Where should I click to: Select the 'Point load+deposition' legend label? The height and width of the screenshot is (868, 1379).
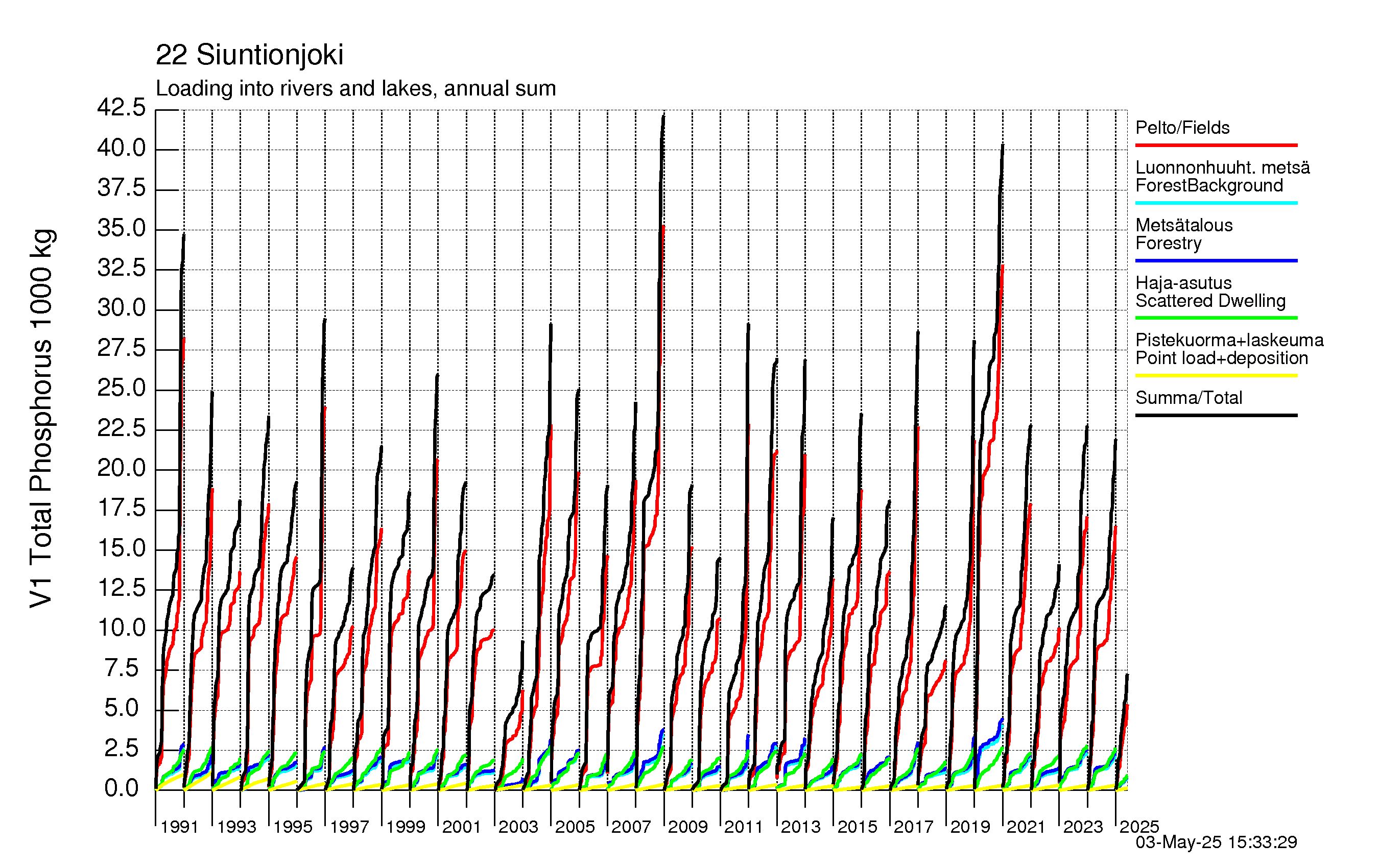tap(1222, 358)
